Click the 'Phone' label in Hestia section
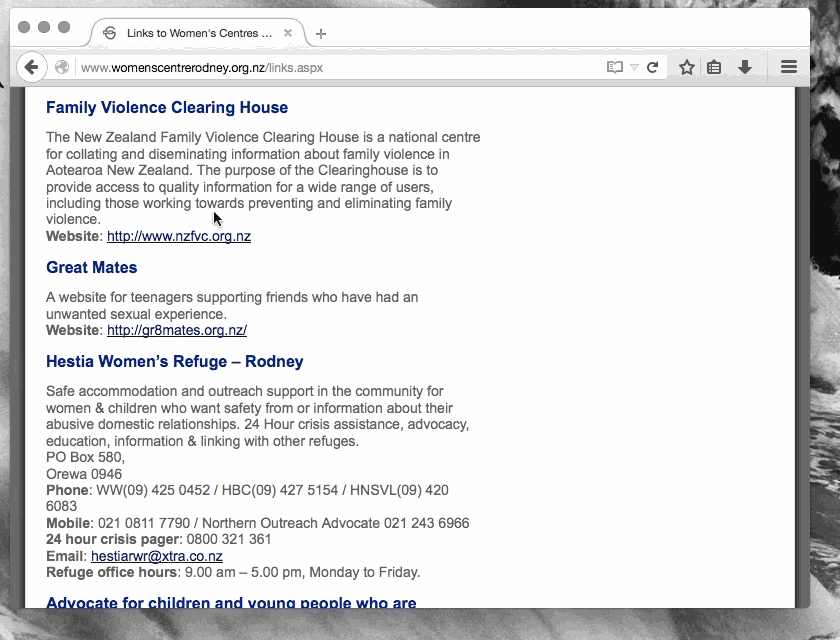Screen dimensions: 840x640 click(x=68, y=490)
